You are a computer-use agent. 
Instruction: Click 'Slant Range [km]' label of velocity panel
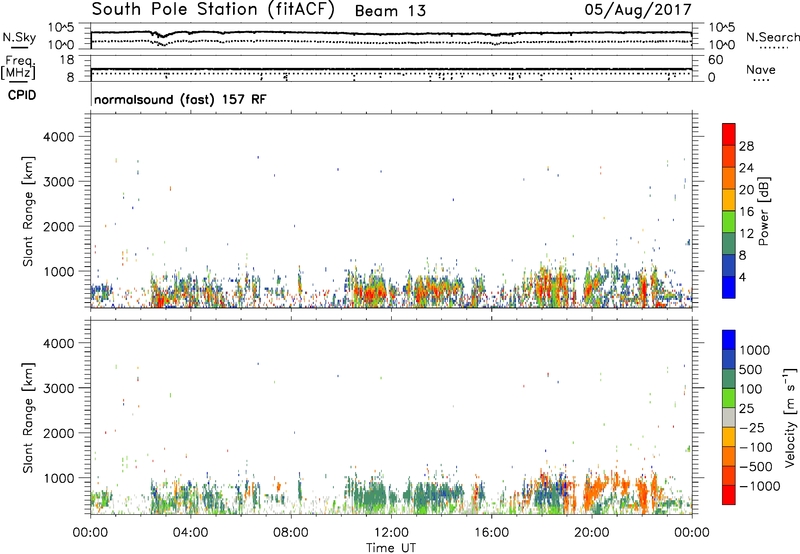(28, 418)
